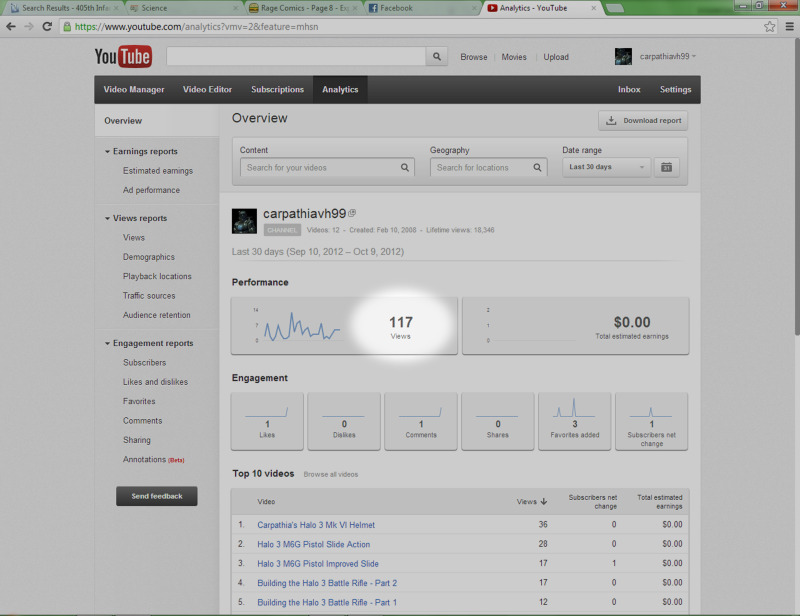Open Traffic sources report
This screenshot has width=800, height=616.
pyautogui.click(x=149, y=296)
